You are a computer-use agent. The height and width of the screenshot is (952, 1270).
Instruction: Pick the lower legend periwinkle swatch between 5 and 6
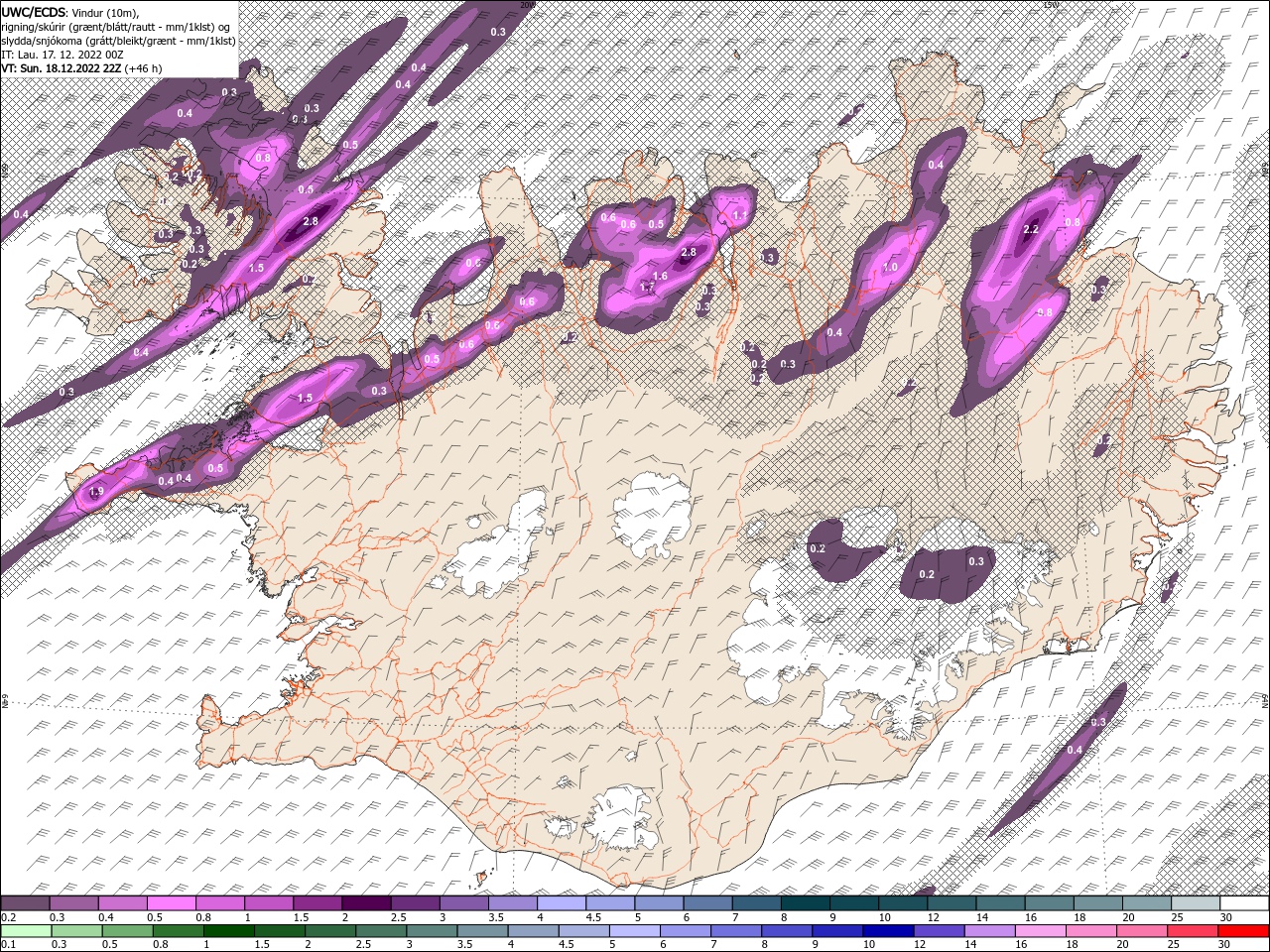pos(635,930)
